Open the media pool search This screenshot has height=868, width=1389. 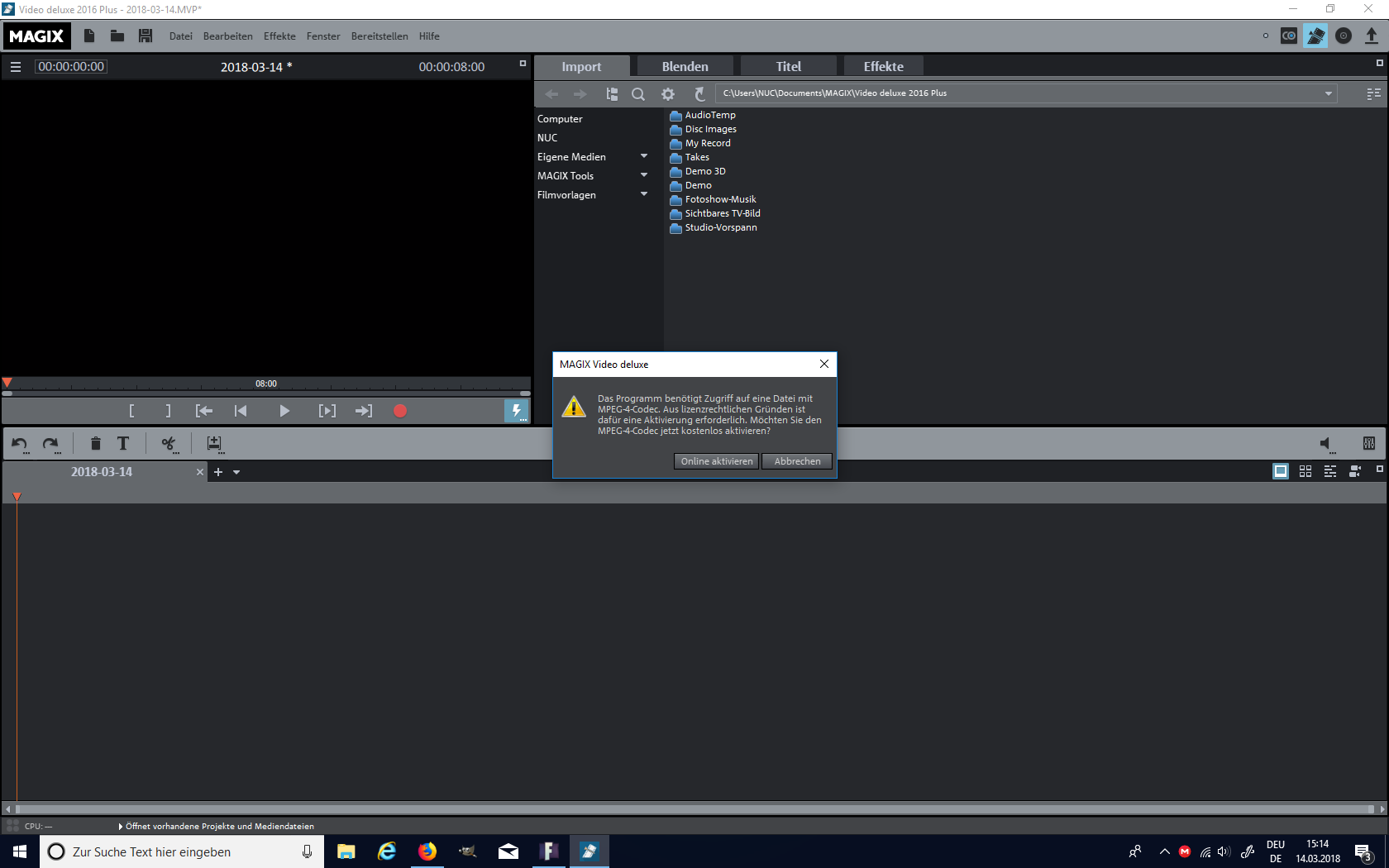point(638,94)
